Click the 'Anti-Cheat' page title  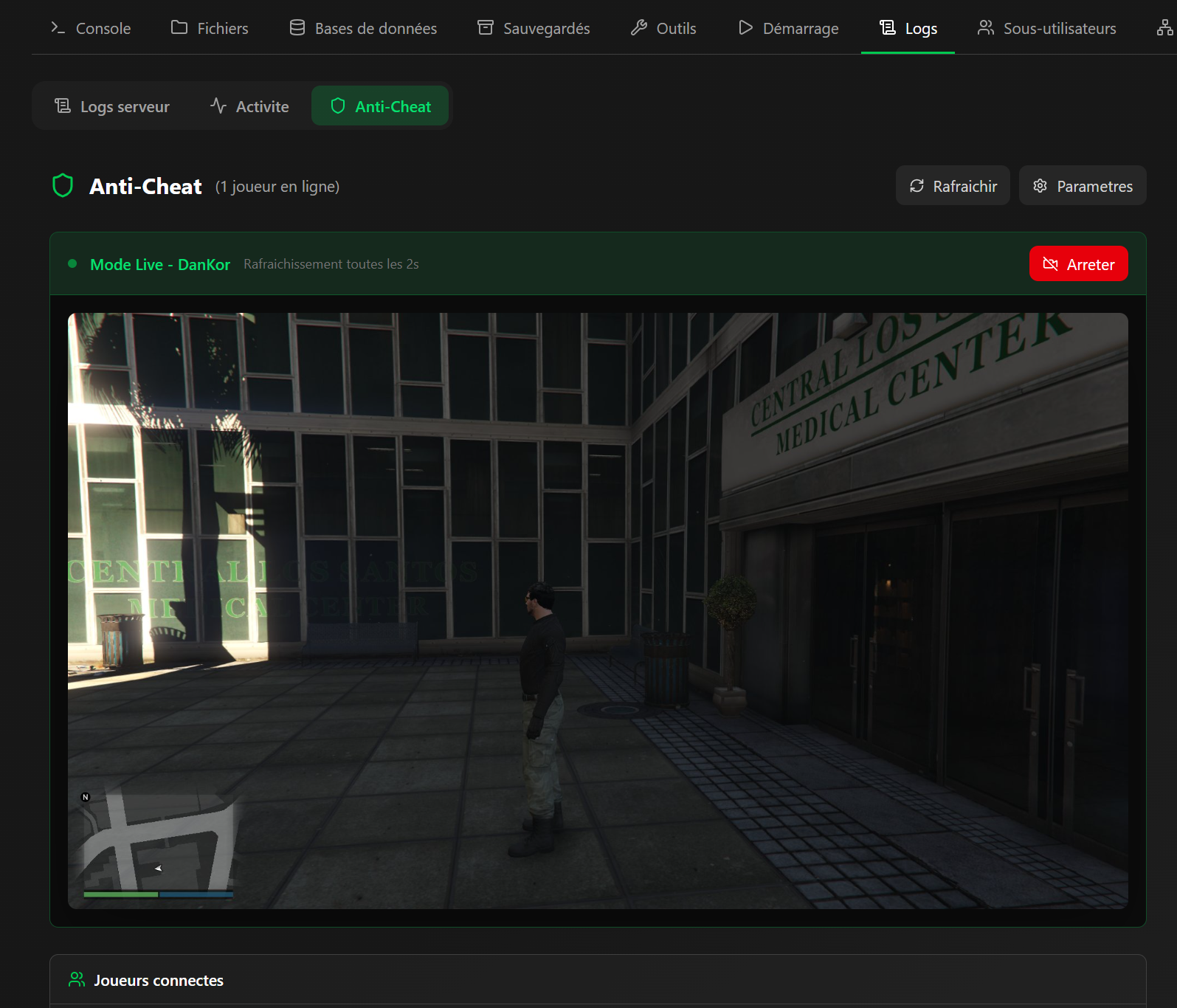[x=145, y=186]
